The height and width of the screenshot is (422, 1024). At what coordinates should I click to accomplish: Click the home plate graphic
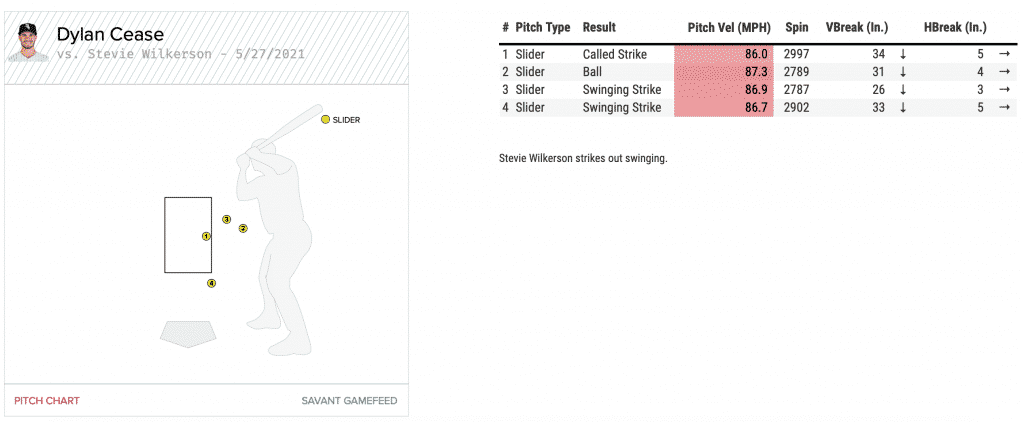click(x=188, y=332)
